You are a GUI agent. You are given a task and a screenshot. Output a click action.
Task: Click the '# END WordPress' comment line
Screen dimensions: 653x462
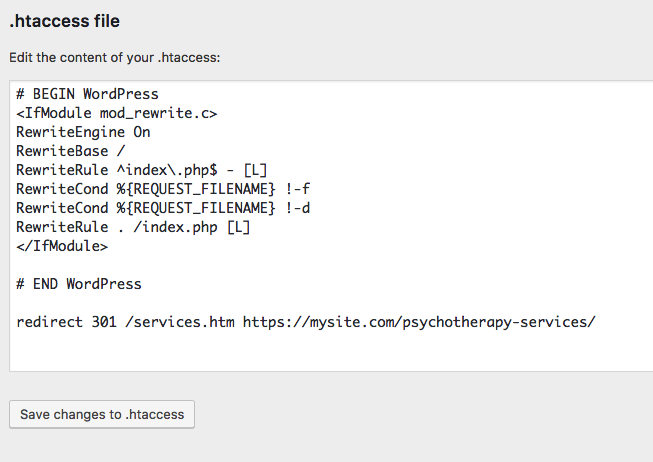click(79, 284)
